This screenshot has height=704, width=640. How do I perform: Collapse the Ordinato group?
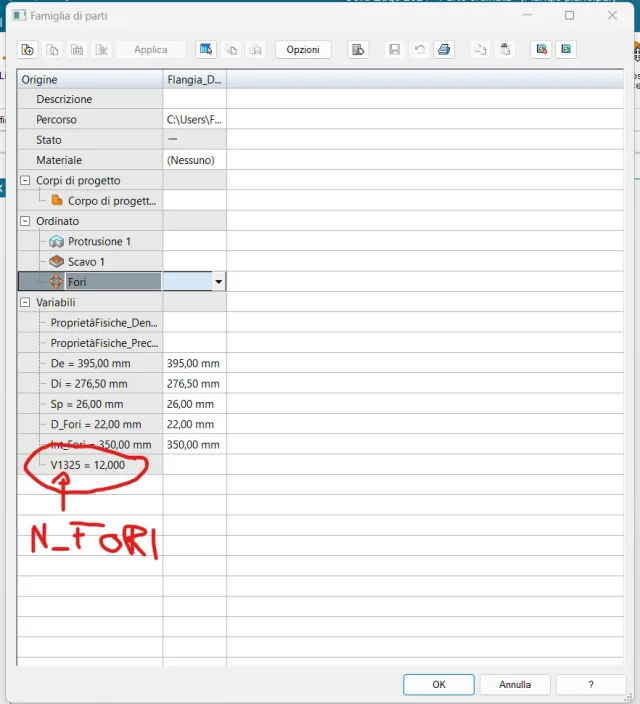pyautogui.click(x=25, y=221)
